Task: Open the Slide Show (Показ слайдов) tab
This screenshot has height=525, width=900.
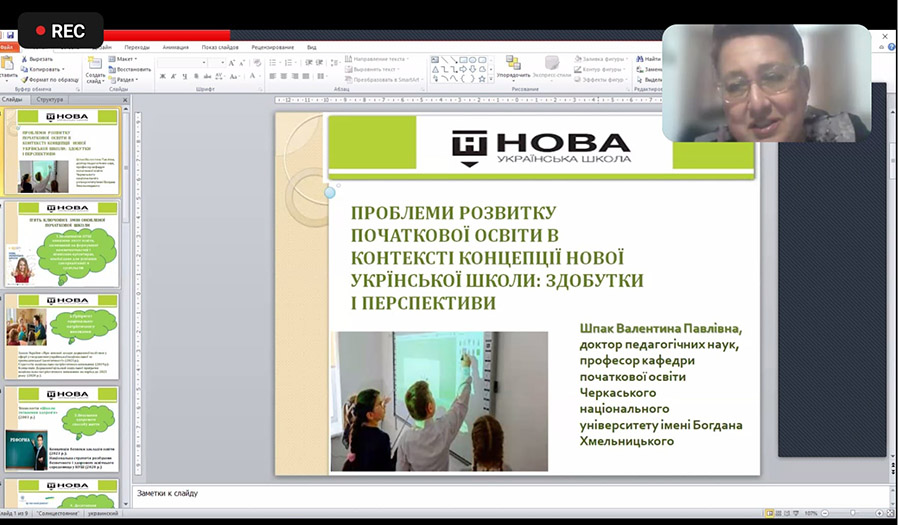Action: coord(220,47)
